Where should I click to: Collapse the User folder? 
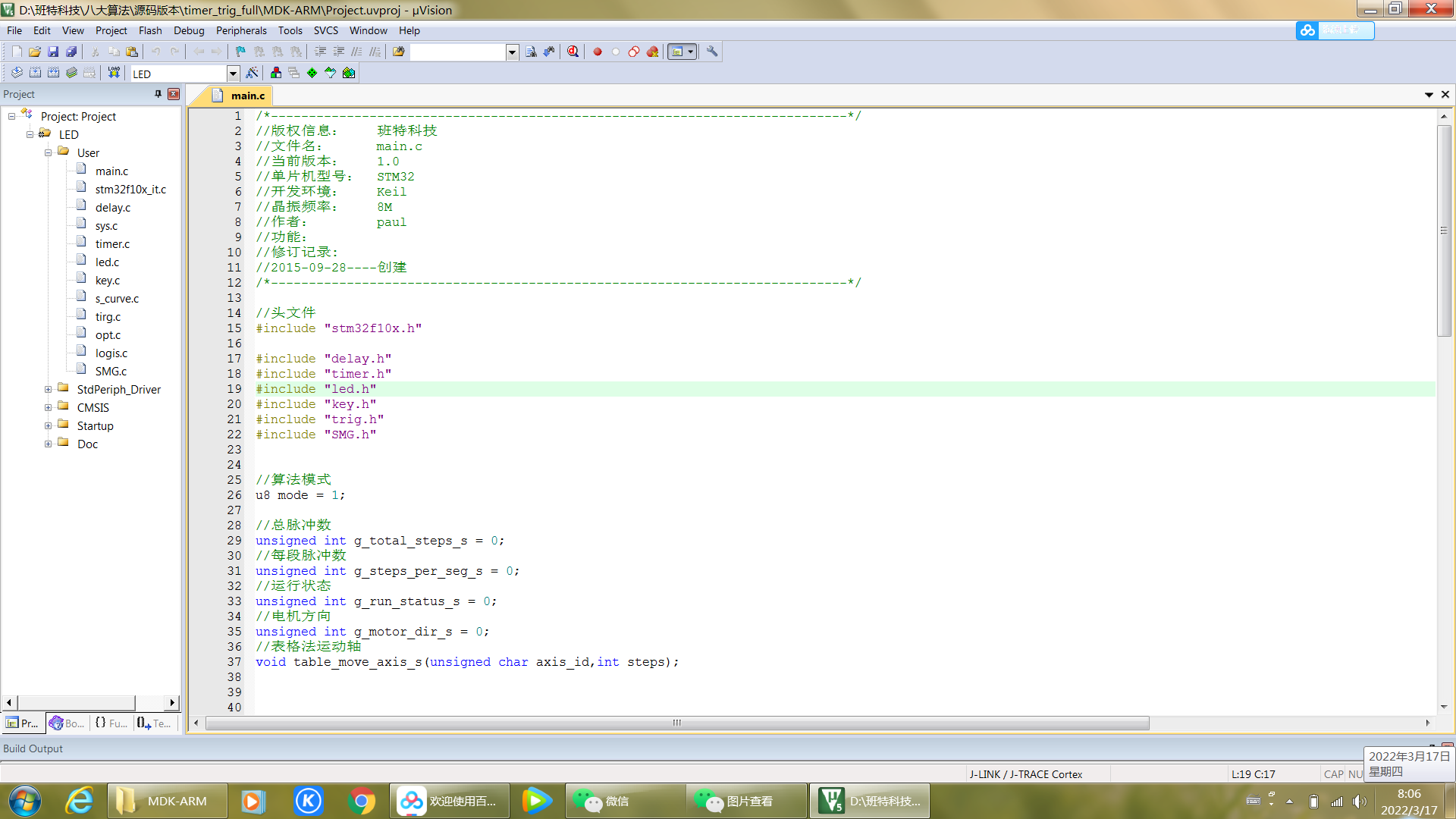click(x=48, y=153)
